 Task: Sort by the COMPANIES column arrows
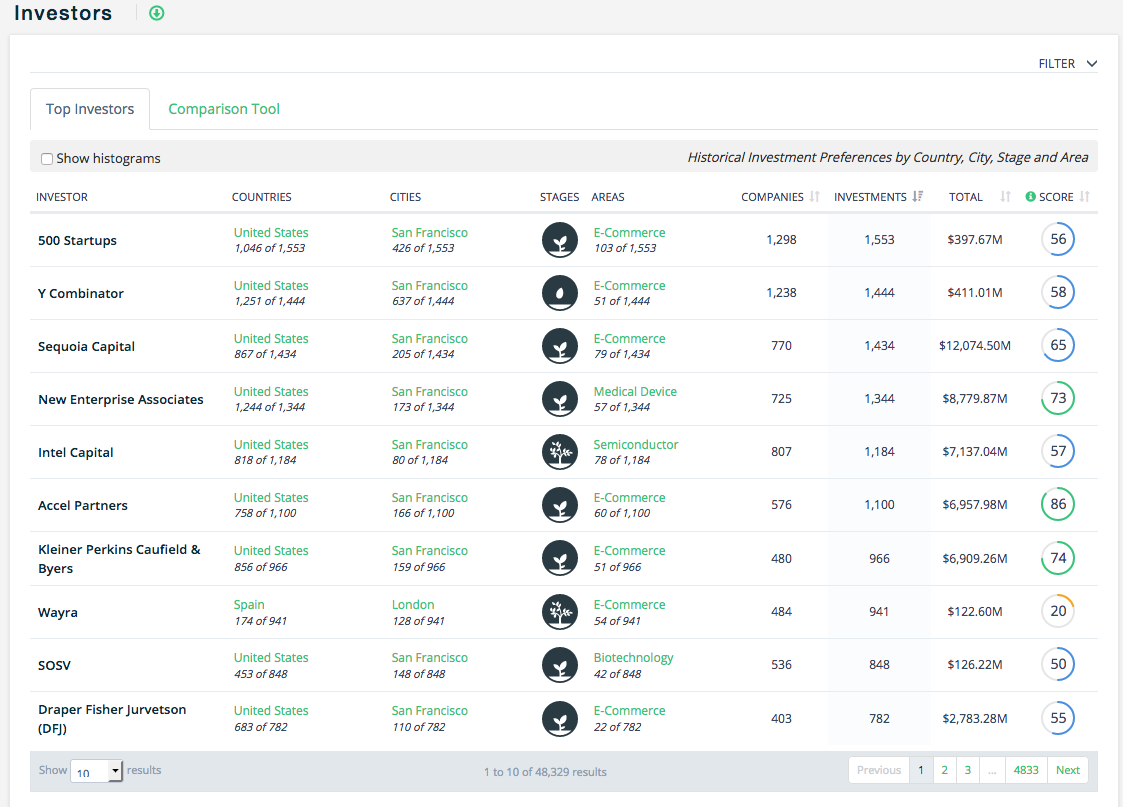(x=814, y=196)
